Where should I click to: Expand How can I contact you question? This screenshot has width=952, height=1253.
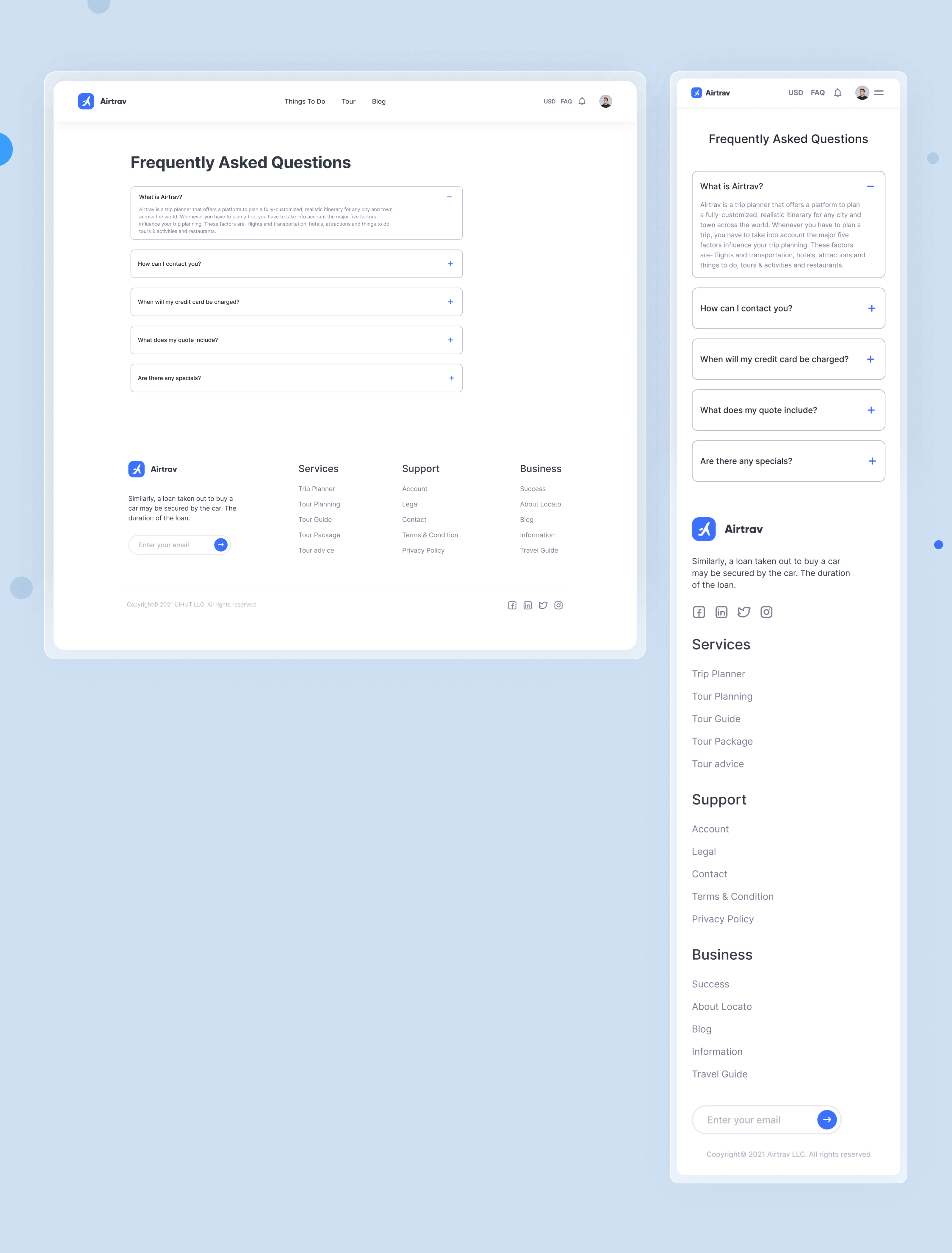pyautogui.click(x=450, y=264)
